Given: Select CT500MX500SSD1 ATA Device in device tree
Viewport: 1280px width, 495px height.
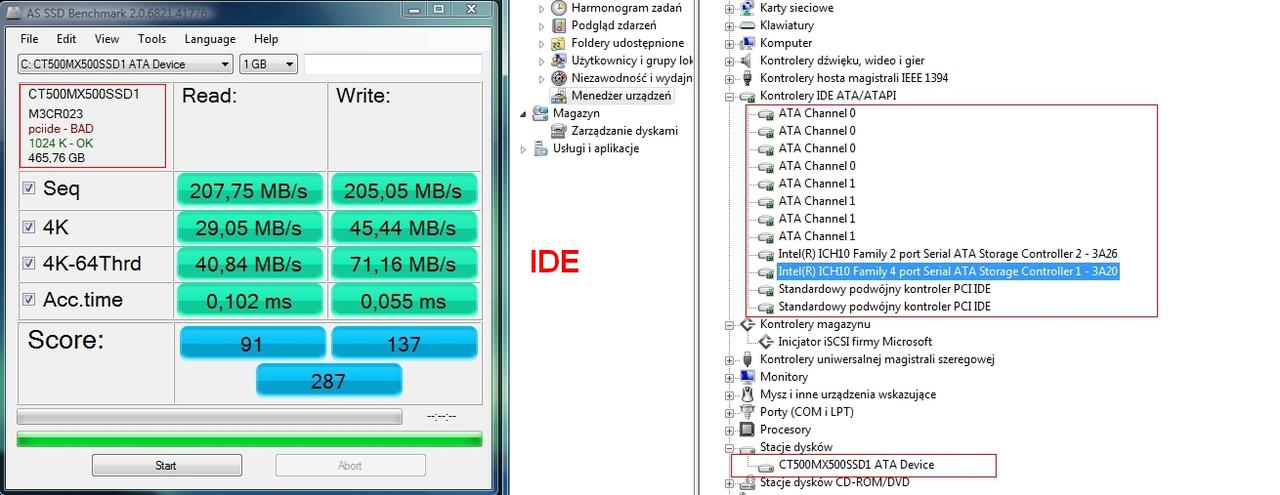Looking at the screenshot, I should tap(856, 465).
